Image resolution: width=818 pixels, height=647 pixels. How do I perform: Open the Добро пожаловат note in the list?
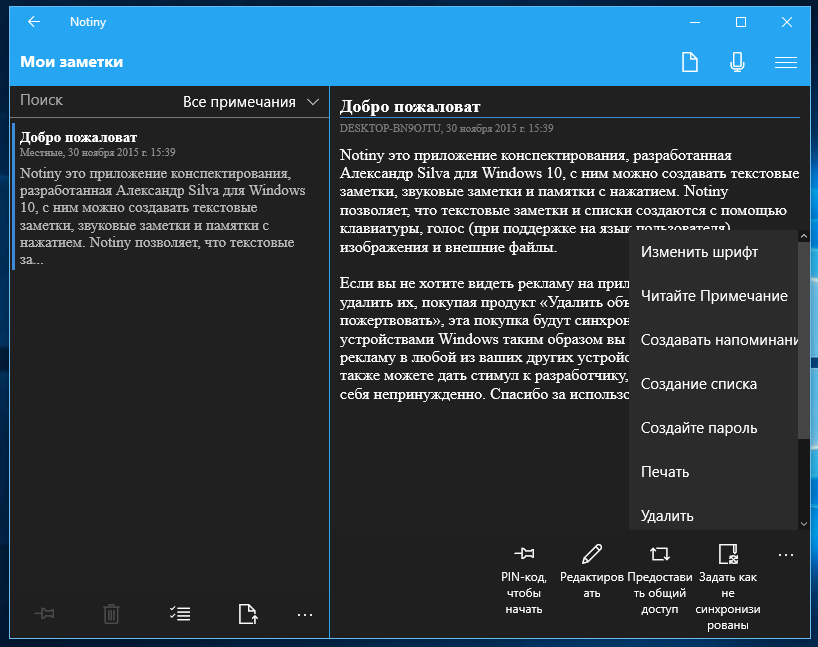[x=170, y=197]
